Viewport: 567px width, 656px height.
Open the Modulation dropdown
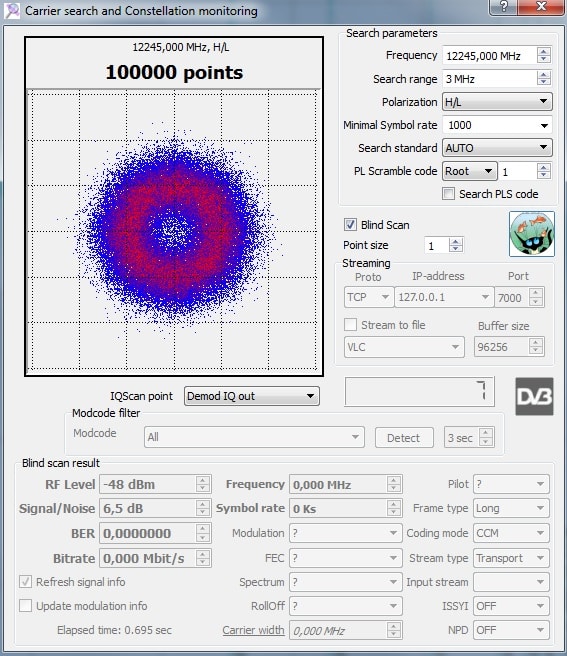(x=346, y=533)
